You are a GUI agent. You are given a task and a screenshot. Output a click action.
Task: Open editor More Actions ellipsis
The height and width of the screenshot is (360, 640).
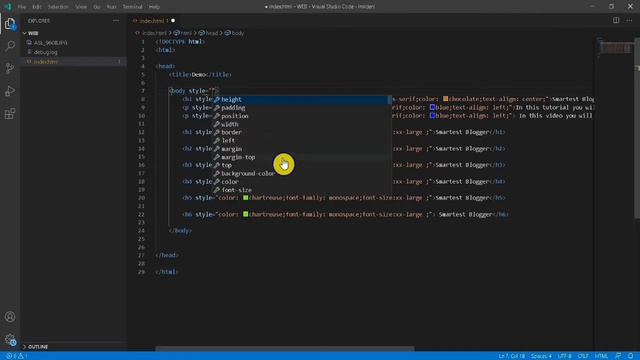[629, 20]
